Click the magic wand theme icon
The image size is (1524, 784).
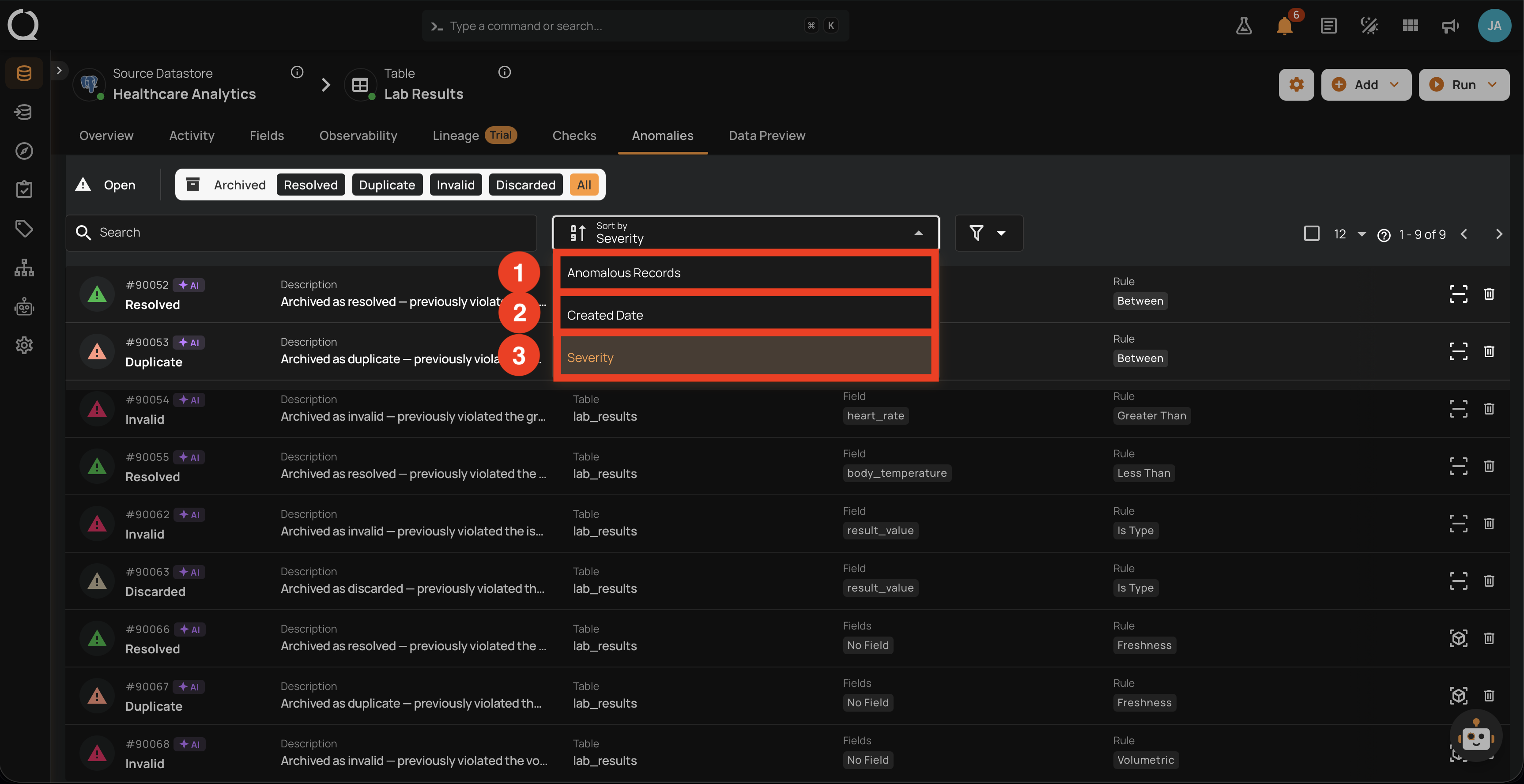1369,26
